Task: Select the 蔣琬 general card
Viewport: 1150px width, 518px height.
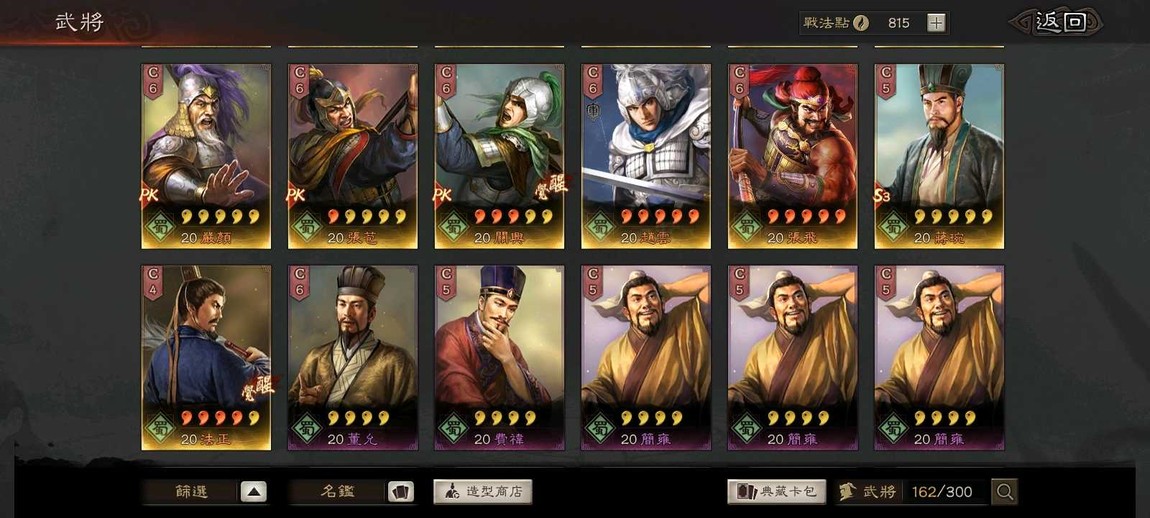Action: tap(940, 156)
